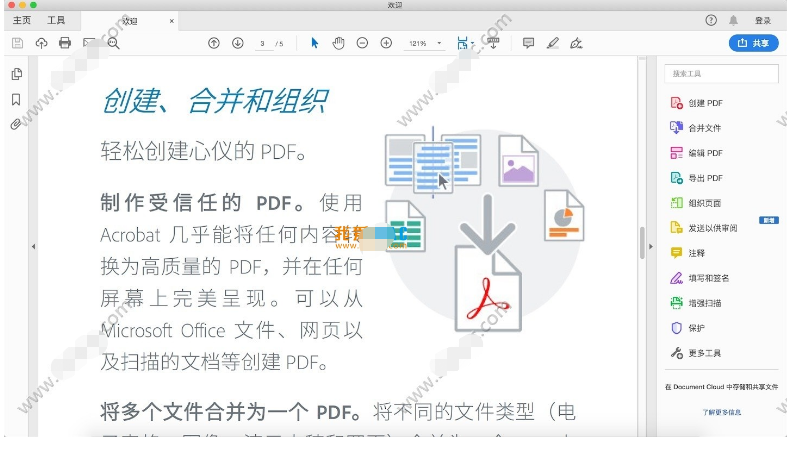Click the 搜索工具 search field
The image size is (789, 452).
coord(721,73)
